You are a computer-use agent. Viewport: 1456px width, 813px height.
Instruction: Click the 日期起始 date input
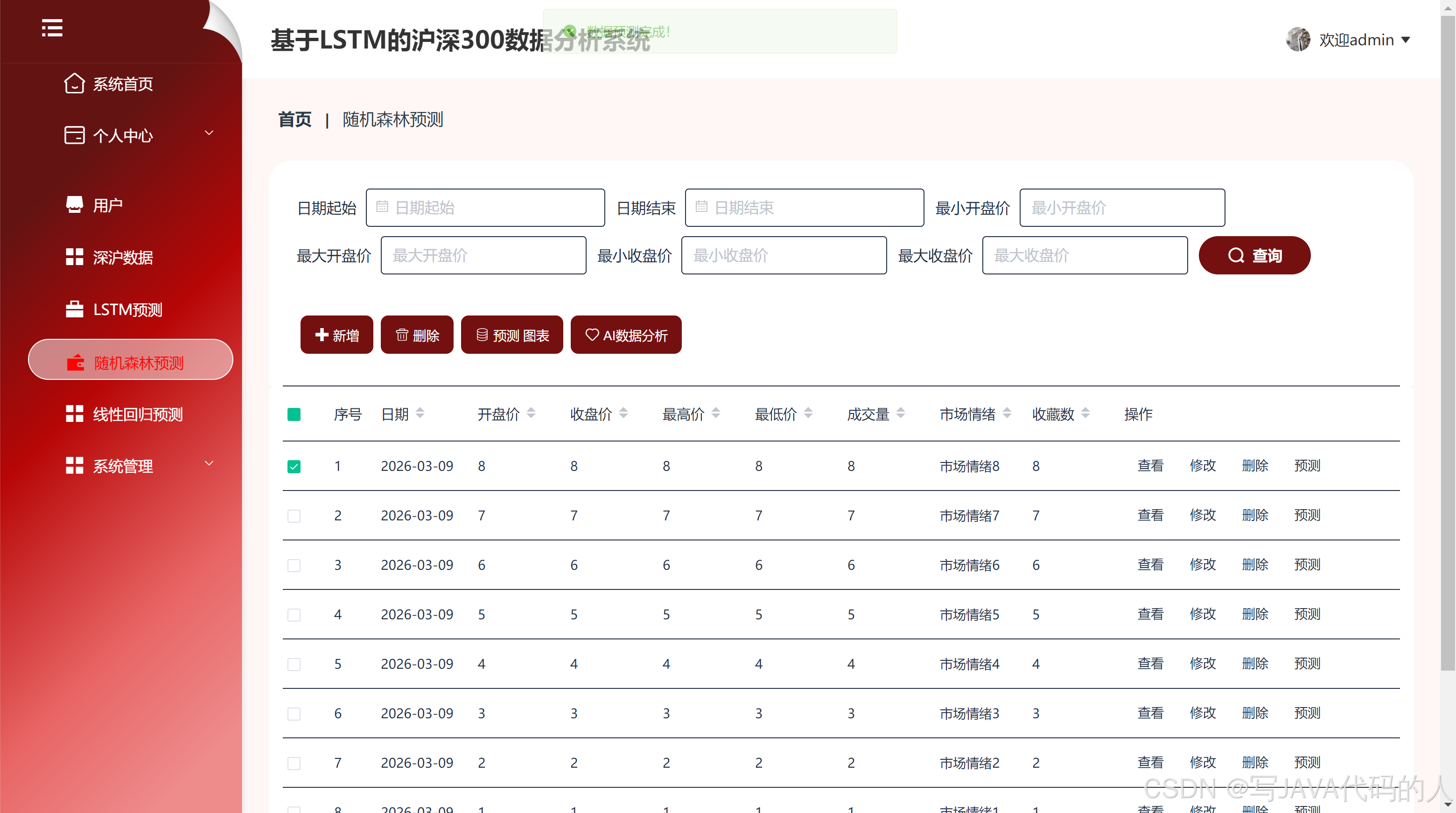[485, 208]
